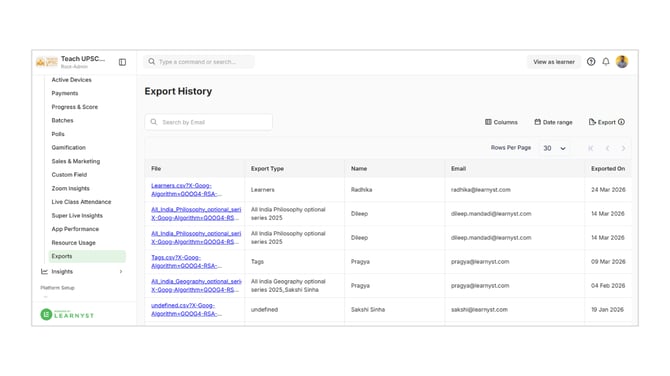The width and height of the screenshot is (670, 376).
Task: Click the date 24 Mar 2026
Action: [608, 190]
